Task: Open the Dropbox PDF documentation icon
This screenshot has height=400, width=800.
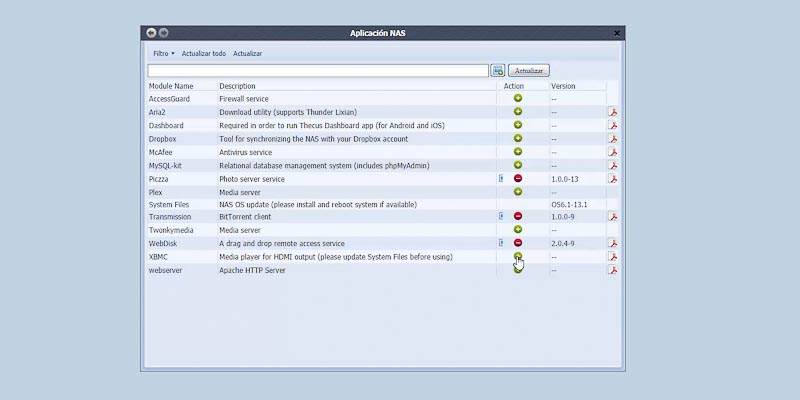Action: (x=613, y=139)
